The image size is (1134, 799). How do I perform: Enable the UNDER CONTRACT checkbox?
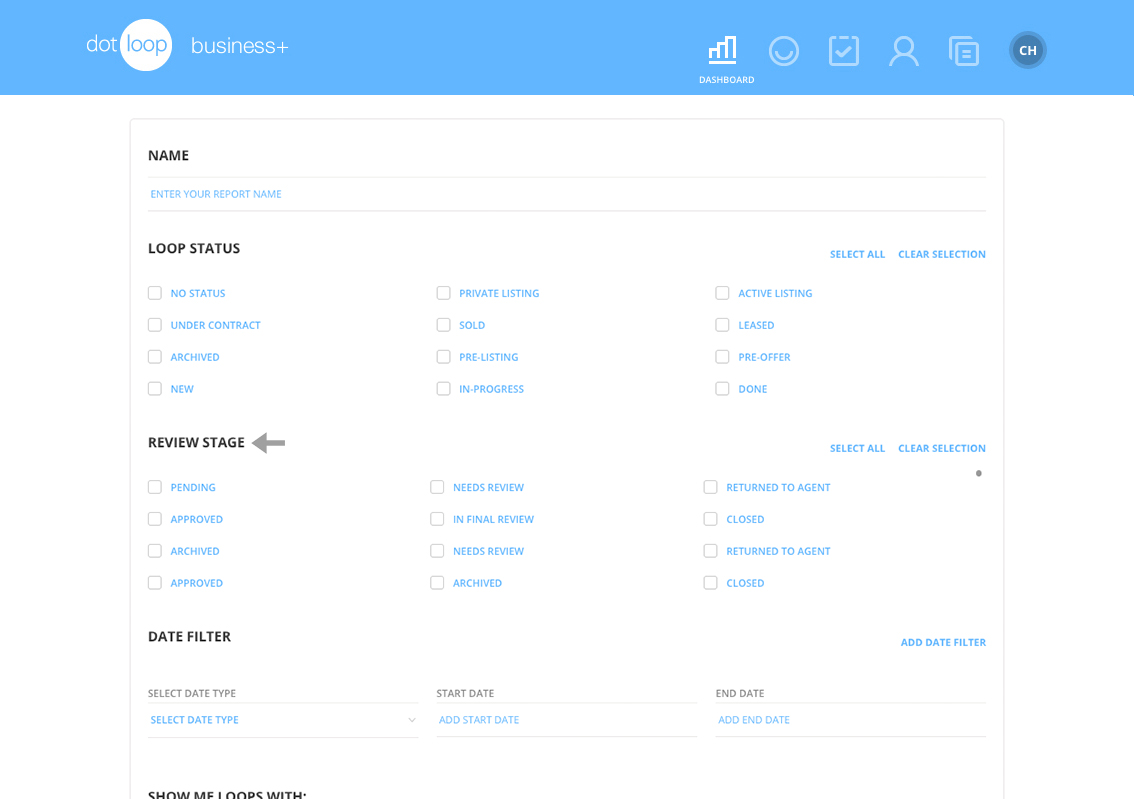[155, 324]
